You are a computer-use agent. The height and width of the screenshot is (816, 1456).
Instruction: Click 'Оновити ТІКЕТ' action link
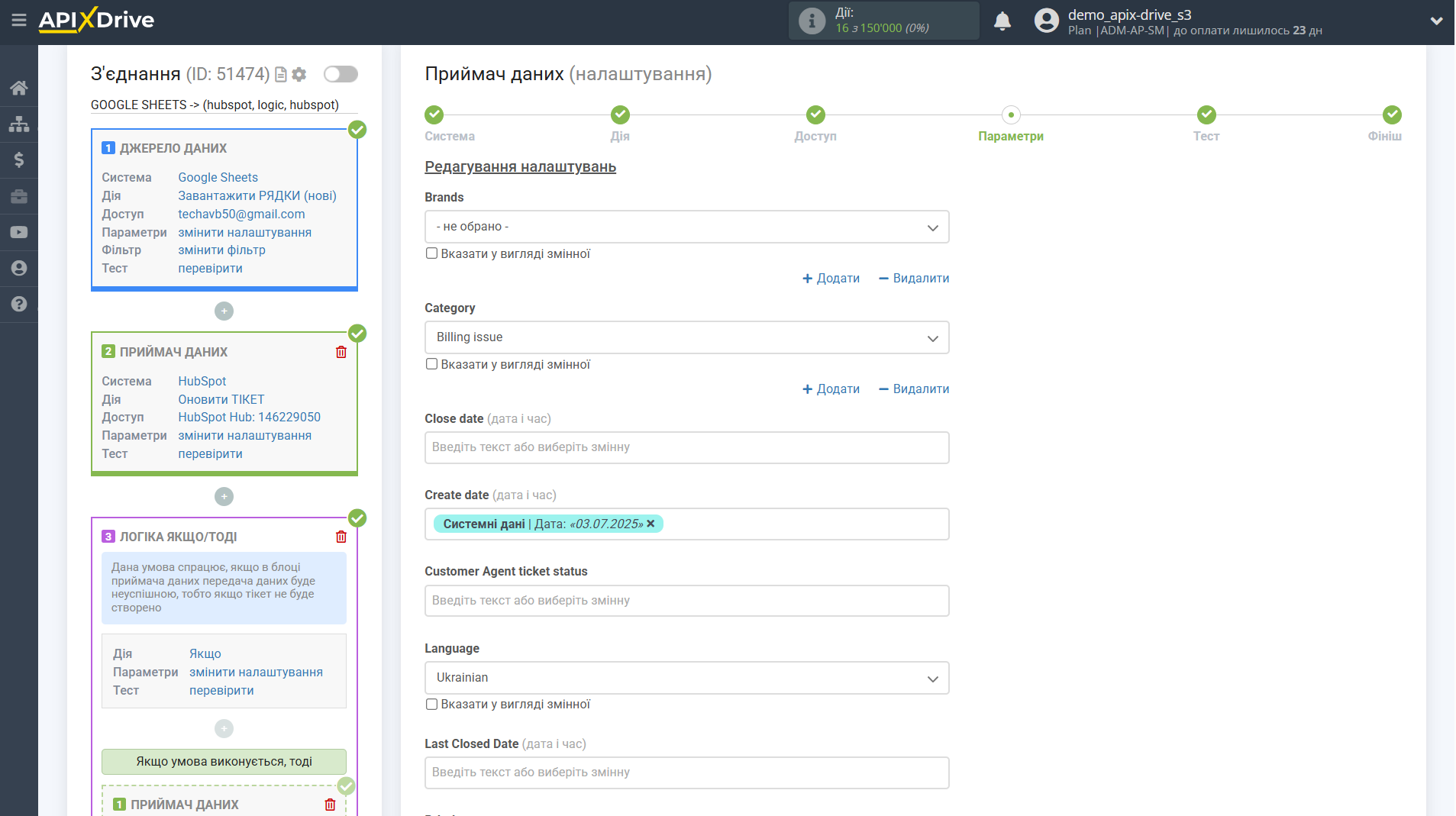(221, 399)
